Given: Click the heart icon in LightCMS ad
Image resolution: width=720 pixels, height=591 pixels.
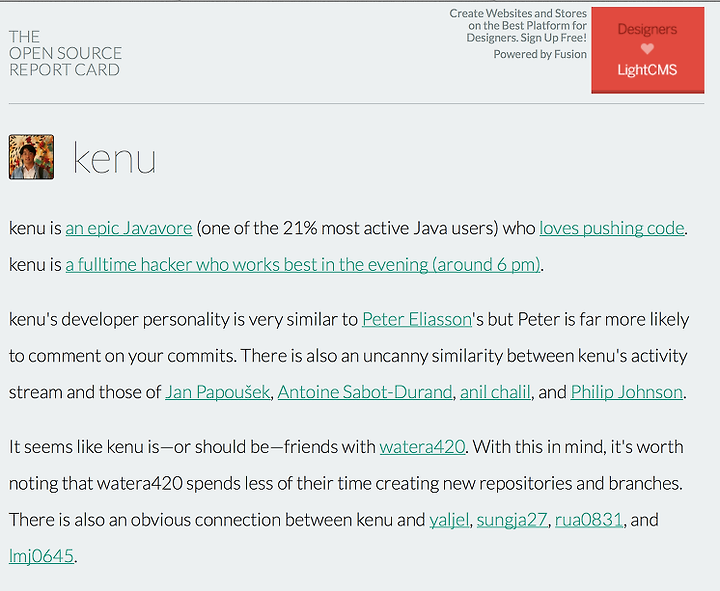Looking at the screenshot, I should click(x=647, y=49).
